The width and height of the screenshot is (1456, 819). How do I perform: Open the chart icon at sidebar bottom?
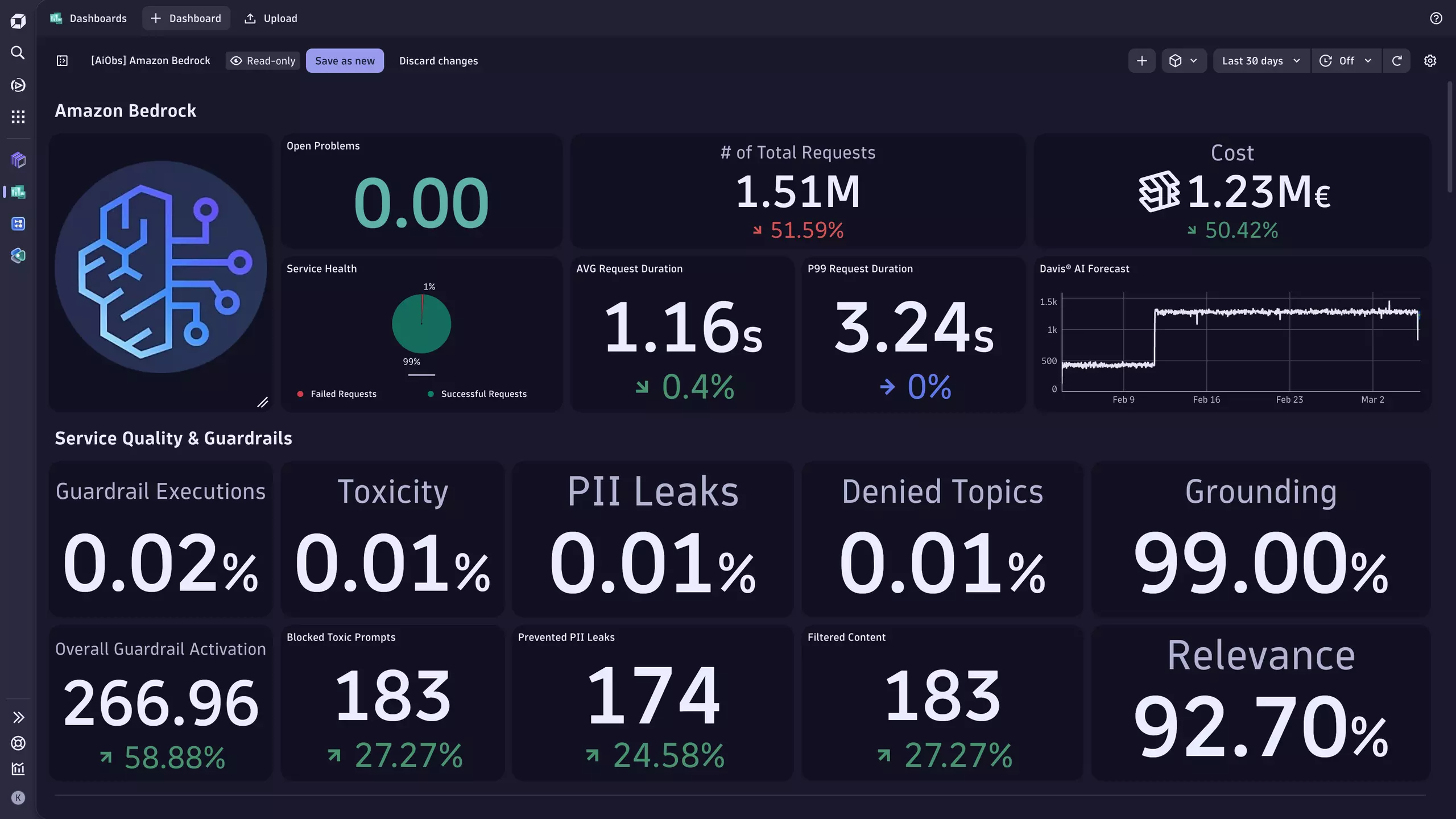(x=18, y=769)
